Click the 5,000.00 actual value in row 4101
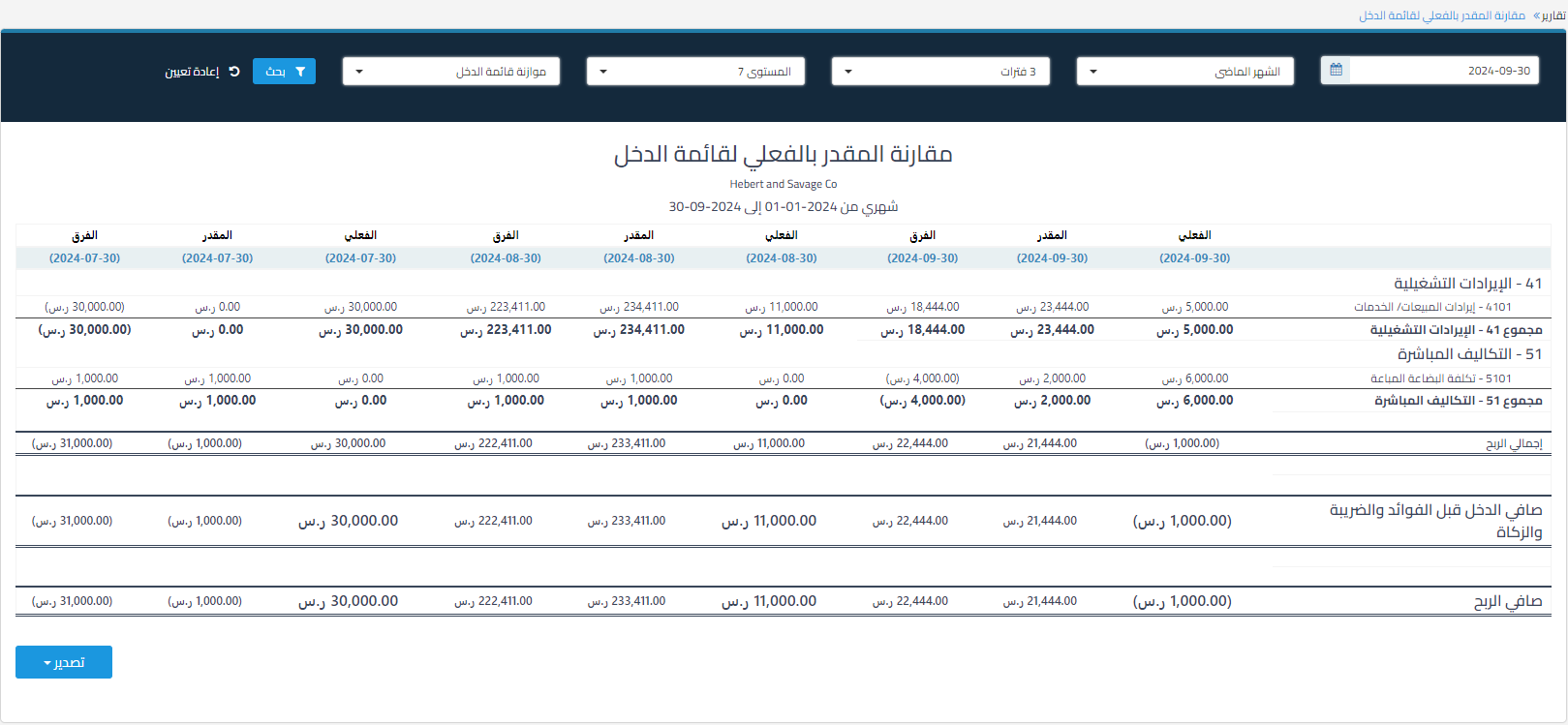The width and height of the screenshot is (1568, 725). (1195, 307)
